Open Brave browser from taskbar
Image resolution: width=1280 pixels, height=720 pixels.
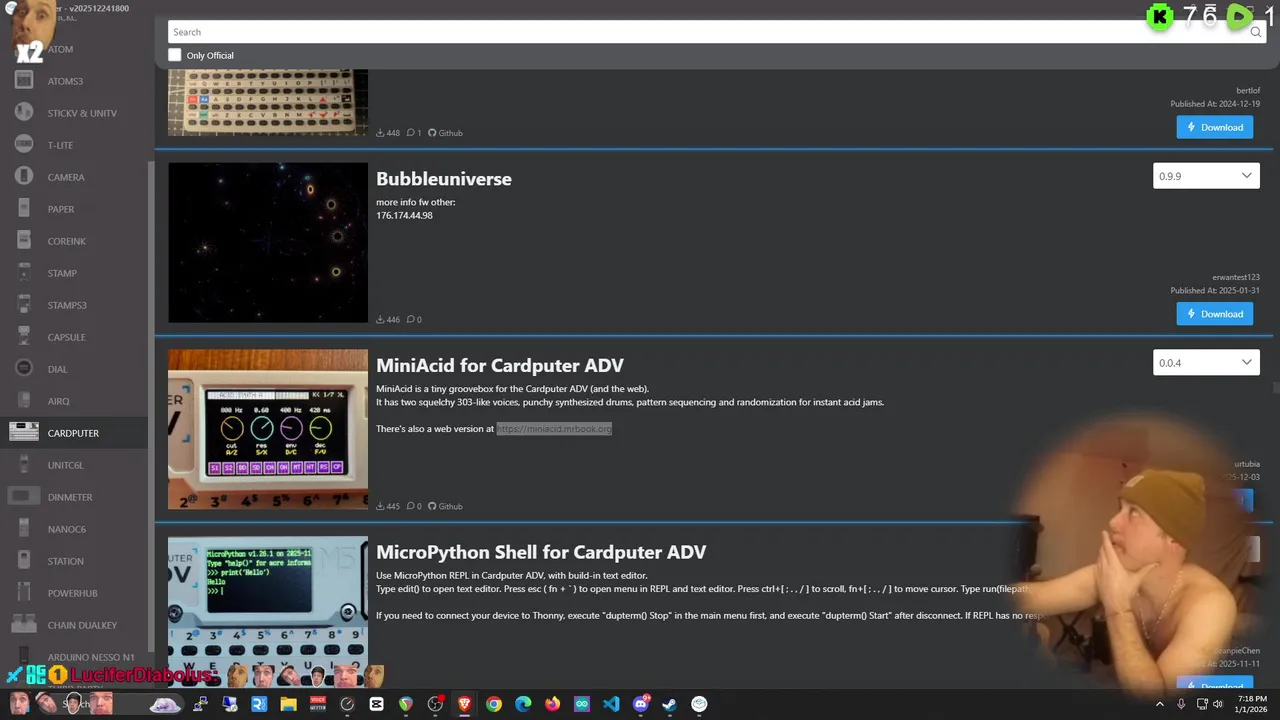point(464,704)
